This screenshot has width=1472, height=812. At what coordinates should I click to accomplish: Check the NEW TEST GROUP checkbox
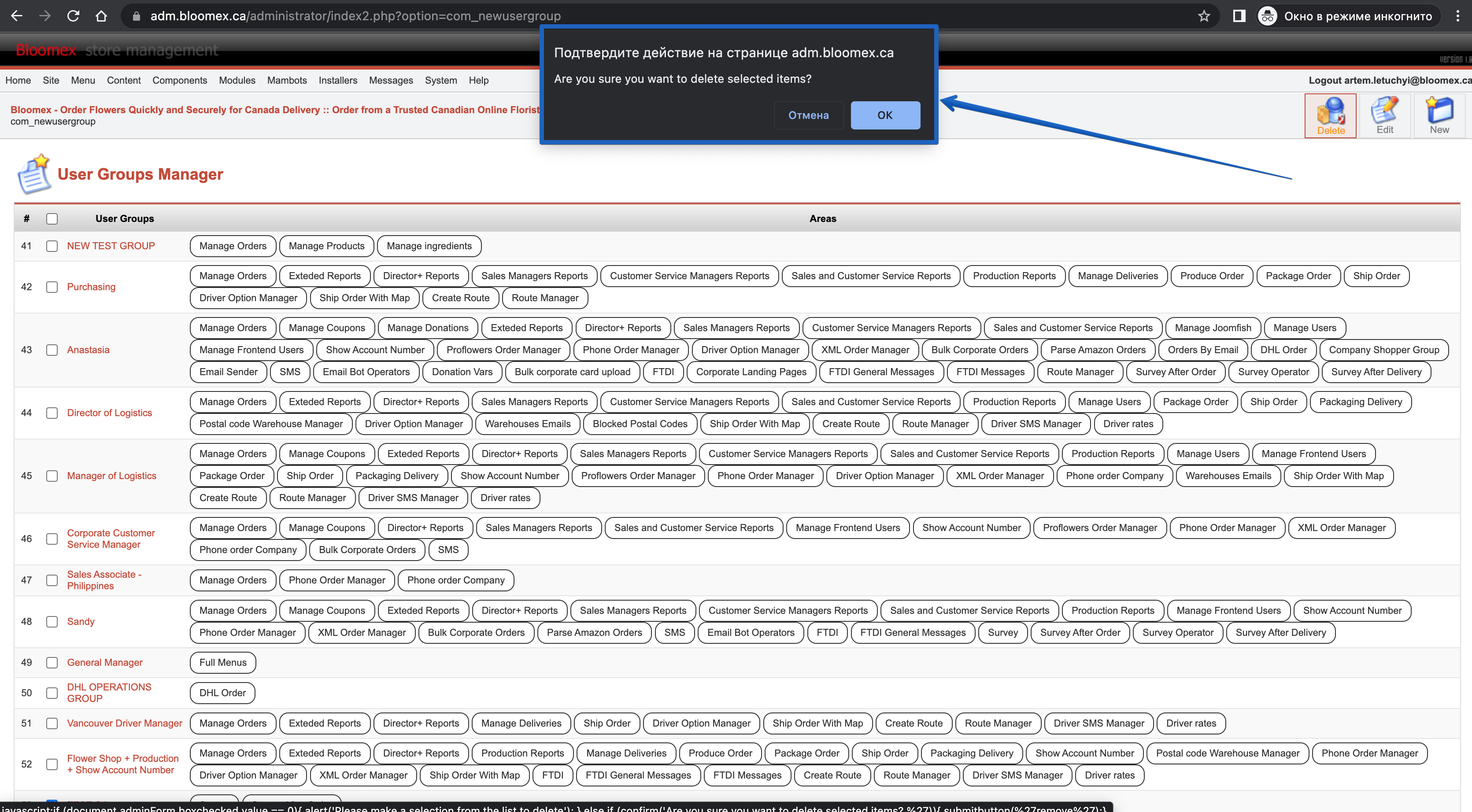(x=52, y=246)
